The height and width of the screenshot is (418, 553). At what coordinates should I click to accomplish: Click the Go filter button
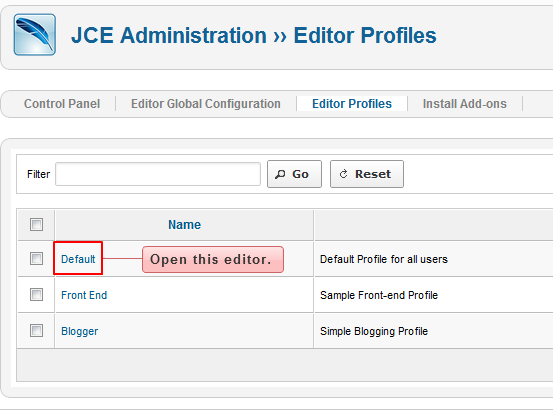[x=294, y=174]
